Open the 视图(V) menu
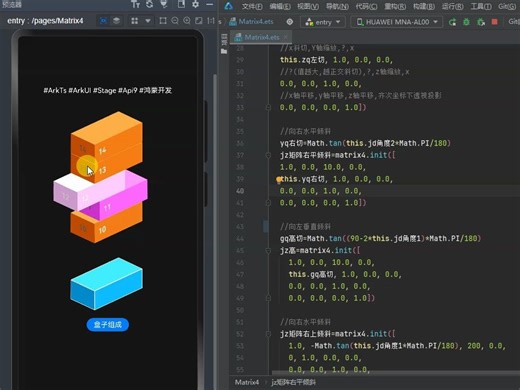520x390 pixels. [308, 6]
